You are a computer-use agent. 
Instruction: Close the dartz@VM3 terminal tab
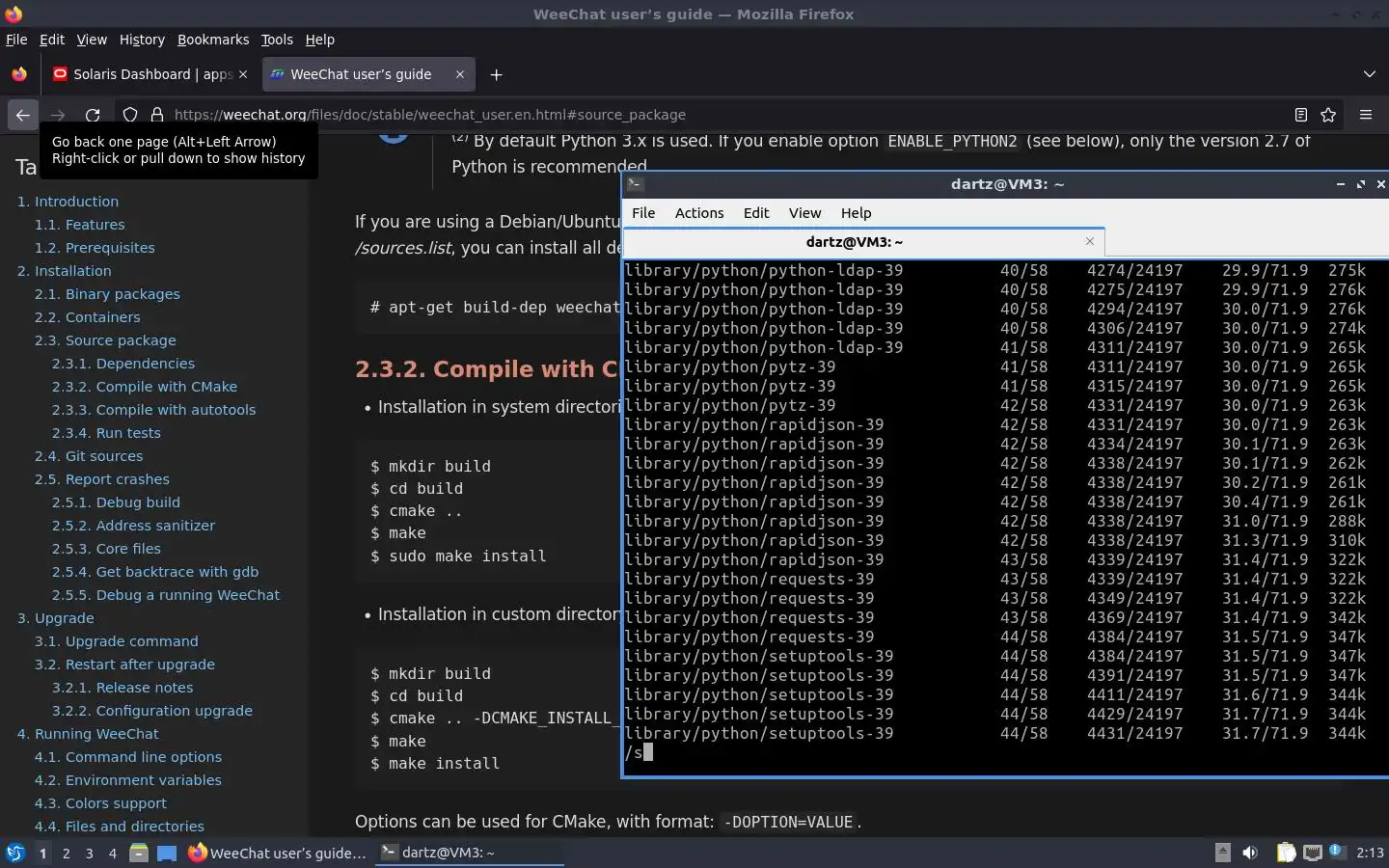(1090, 241)
